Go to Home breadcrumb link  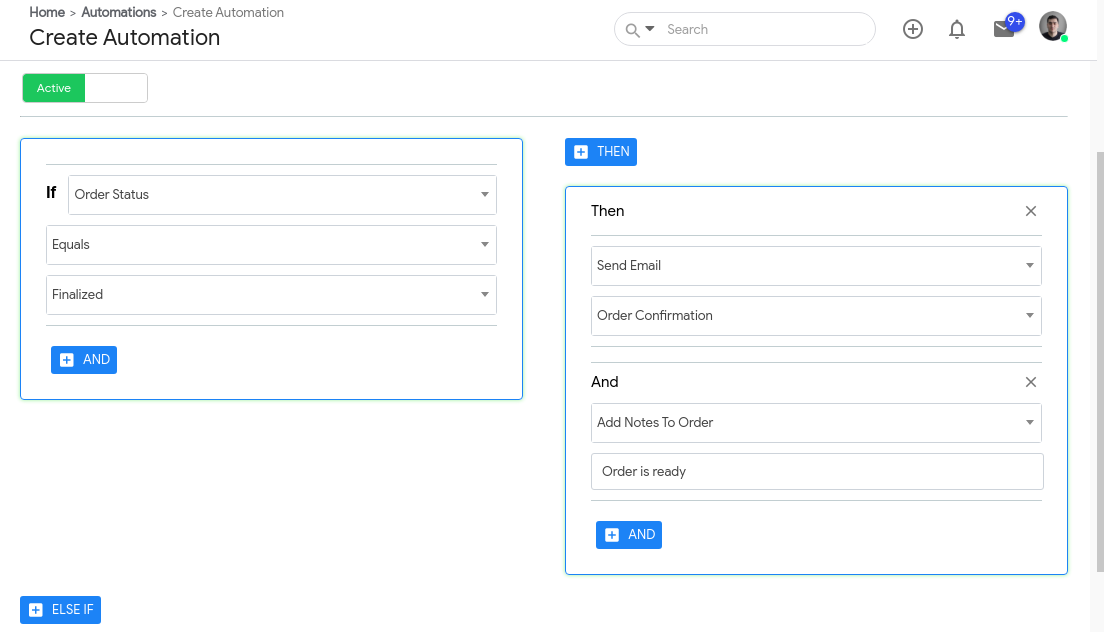47,13
